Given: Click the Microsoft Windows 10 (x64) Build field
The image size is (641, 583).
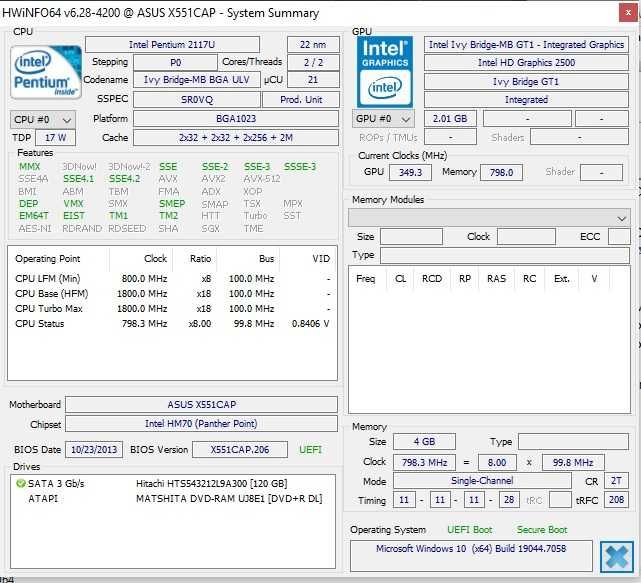Looking at the screenshot, I should pos(471,556).
